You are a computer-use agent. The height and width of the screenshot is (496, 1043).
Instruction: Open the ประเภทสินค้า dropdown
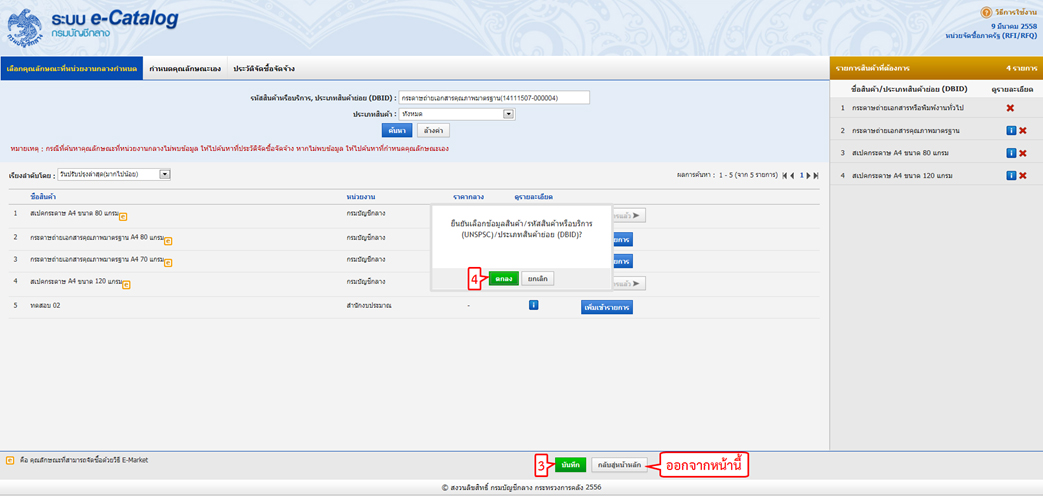(508, 114)
